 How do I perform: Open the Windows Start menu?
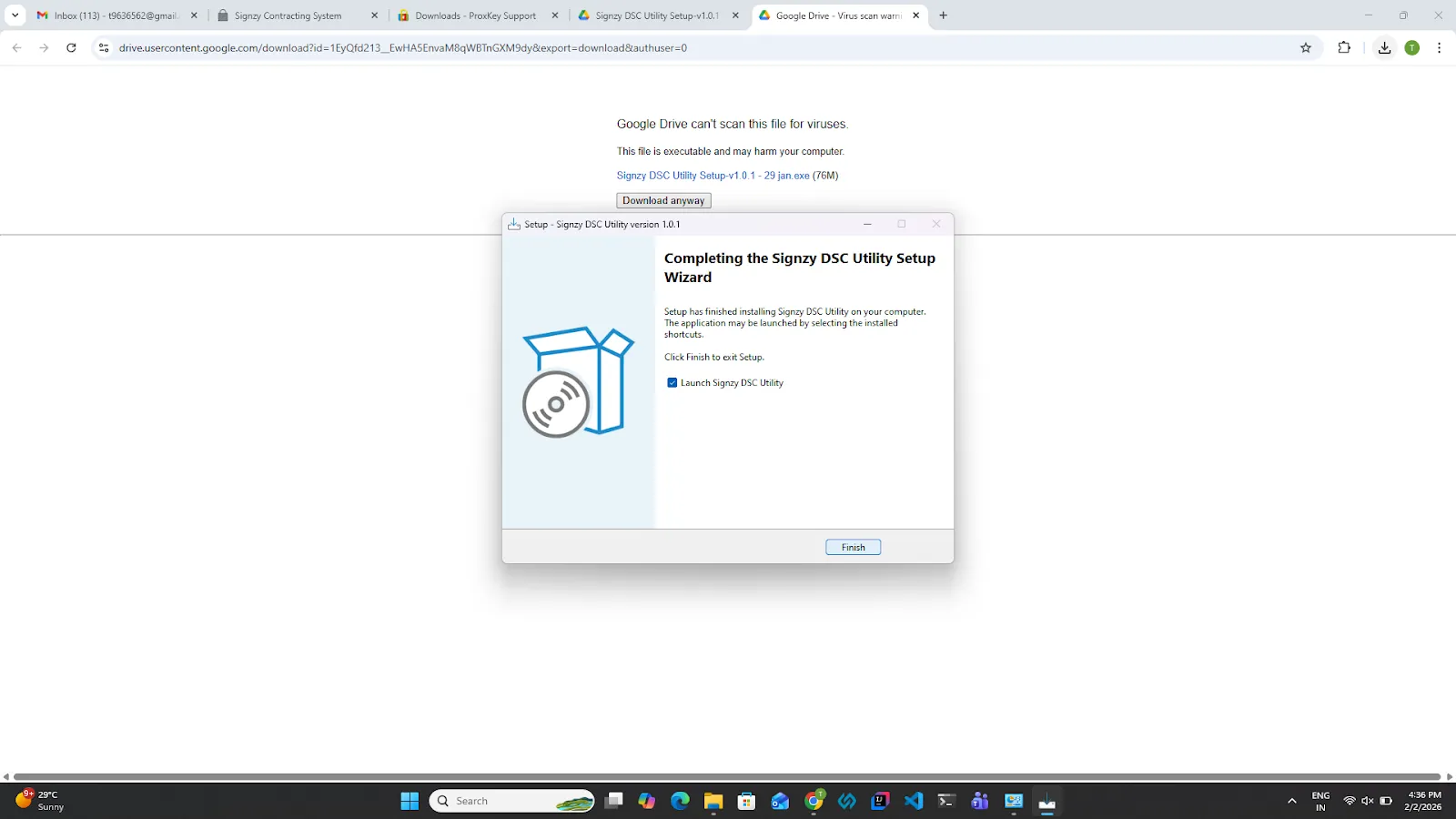(x=409, y=801)
